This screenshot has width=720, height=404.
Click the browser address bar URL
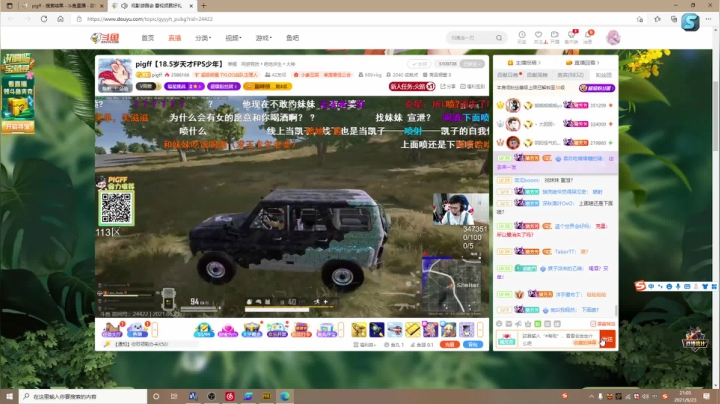click(x=150, y=19)
